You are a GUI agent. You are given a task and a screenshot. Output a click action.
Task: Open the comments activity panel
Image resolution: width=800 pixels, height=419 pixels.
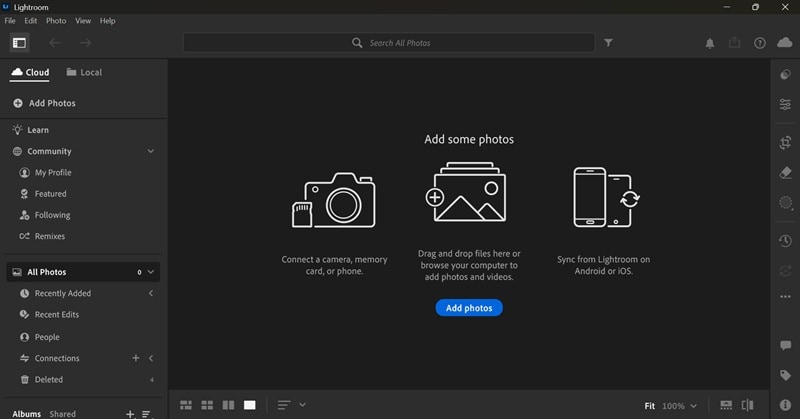(x=786, y=346)
